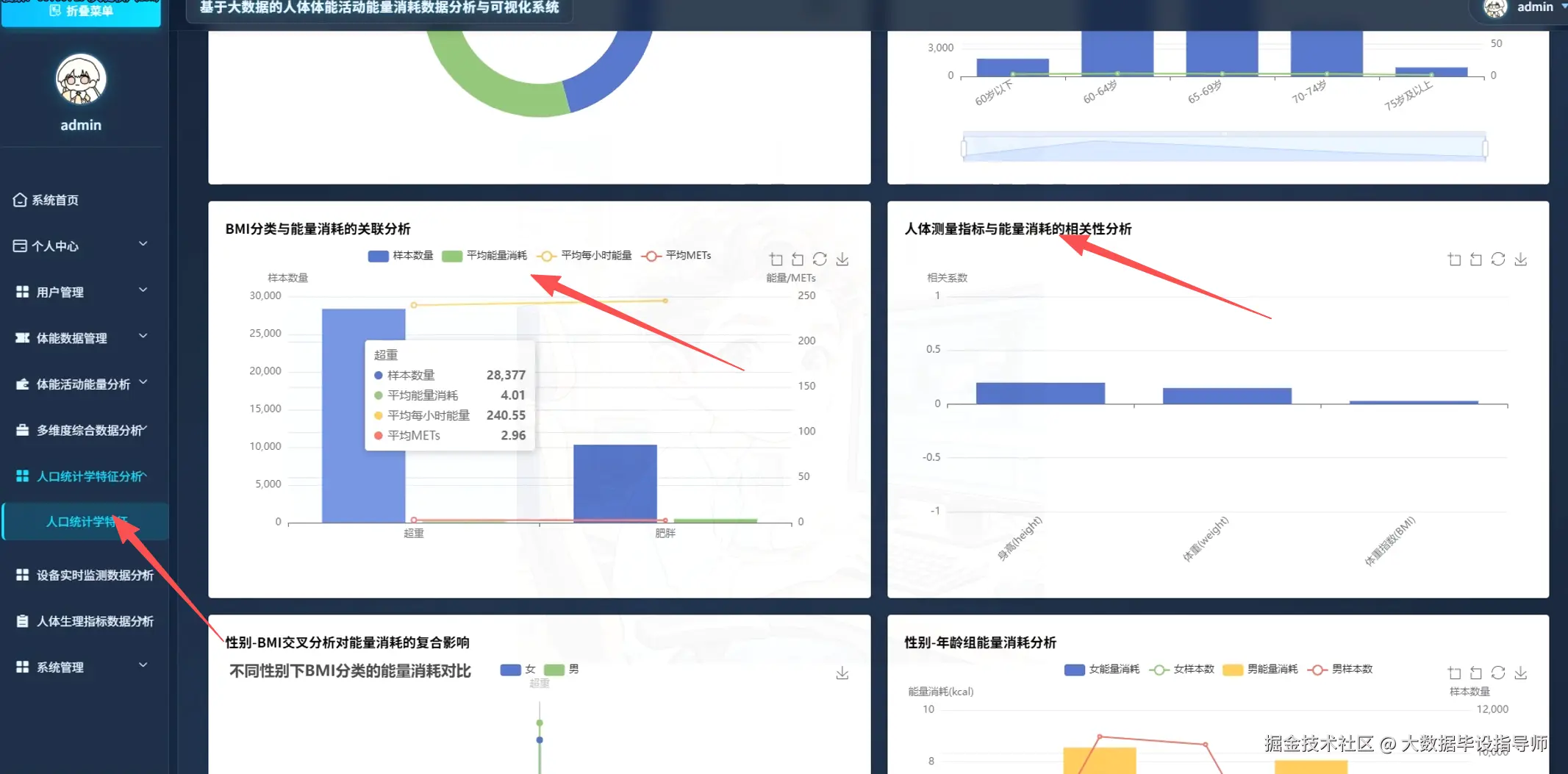The width and height of the screenshot is (1568, 774).
Task: Click area zoom icon in 人体测量指标 chart toolbox
Action: tap(1454, 259)
